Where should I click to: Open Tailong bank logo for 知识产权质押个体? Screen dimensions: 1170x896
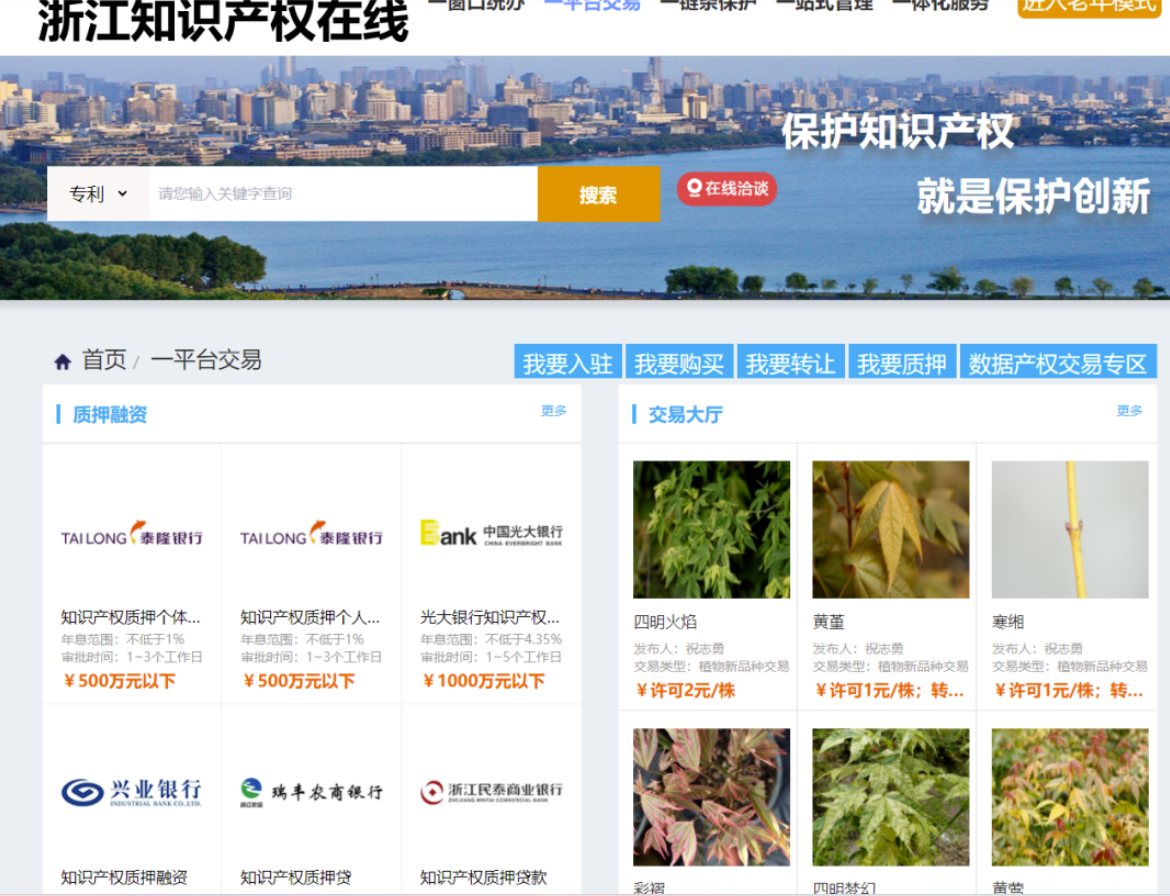tap(132, 534)
